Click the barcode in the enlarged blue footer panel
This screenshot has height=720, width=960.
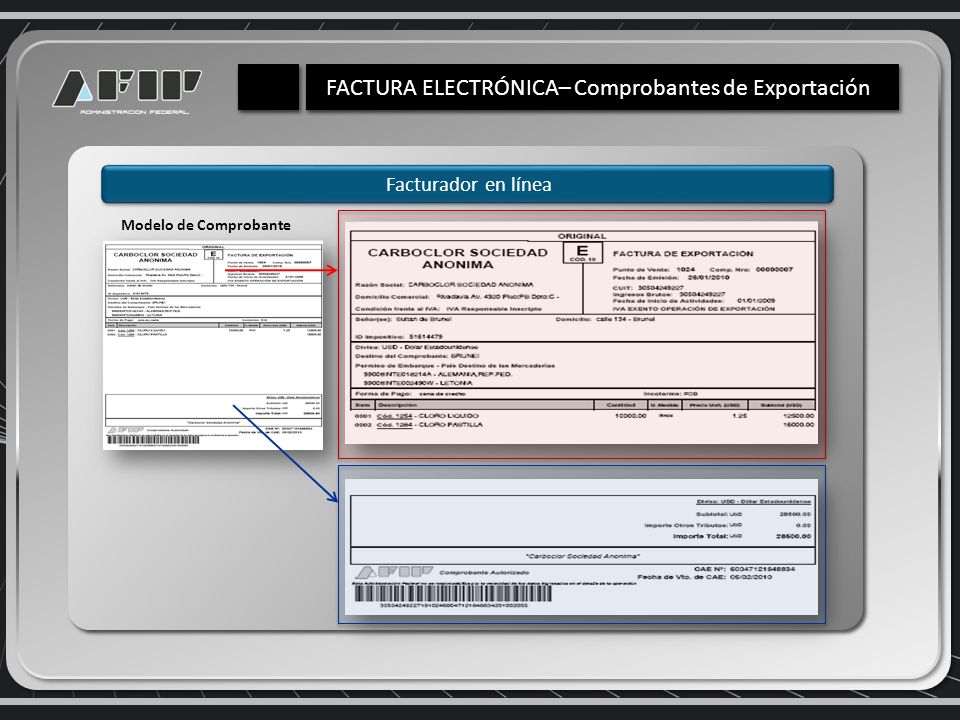(x=453, y=593)
